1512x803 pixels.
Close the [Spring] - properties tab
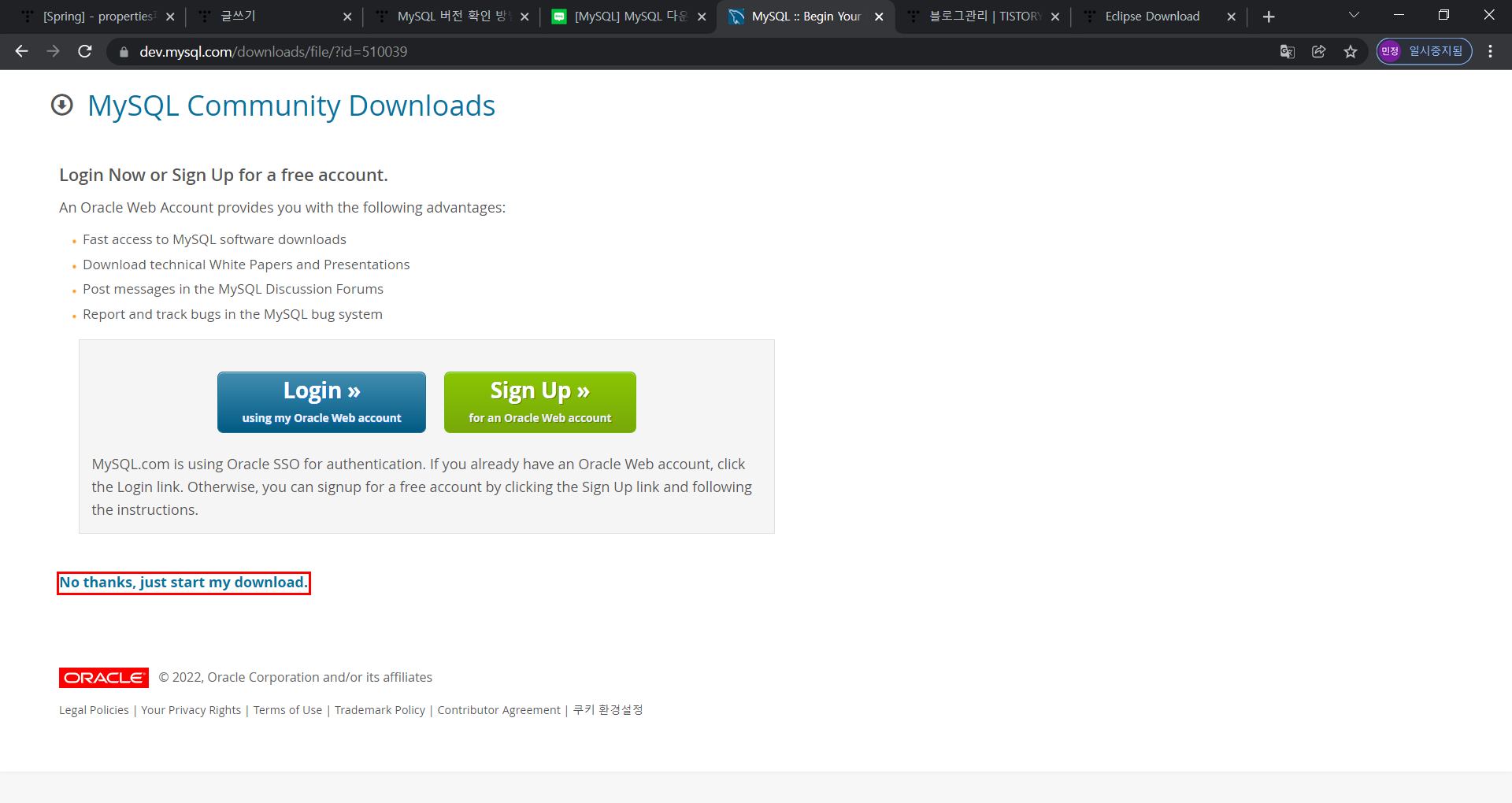pos(170,17)
